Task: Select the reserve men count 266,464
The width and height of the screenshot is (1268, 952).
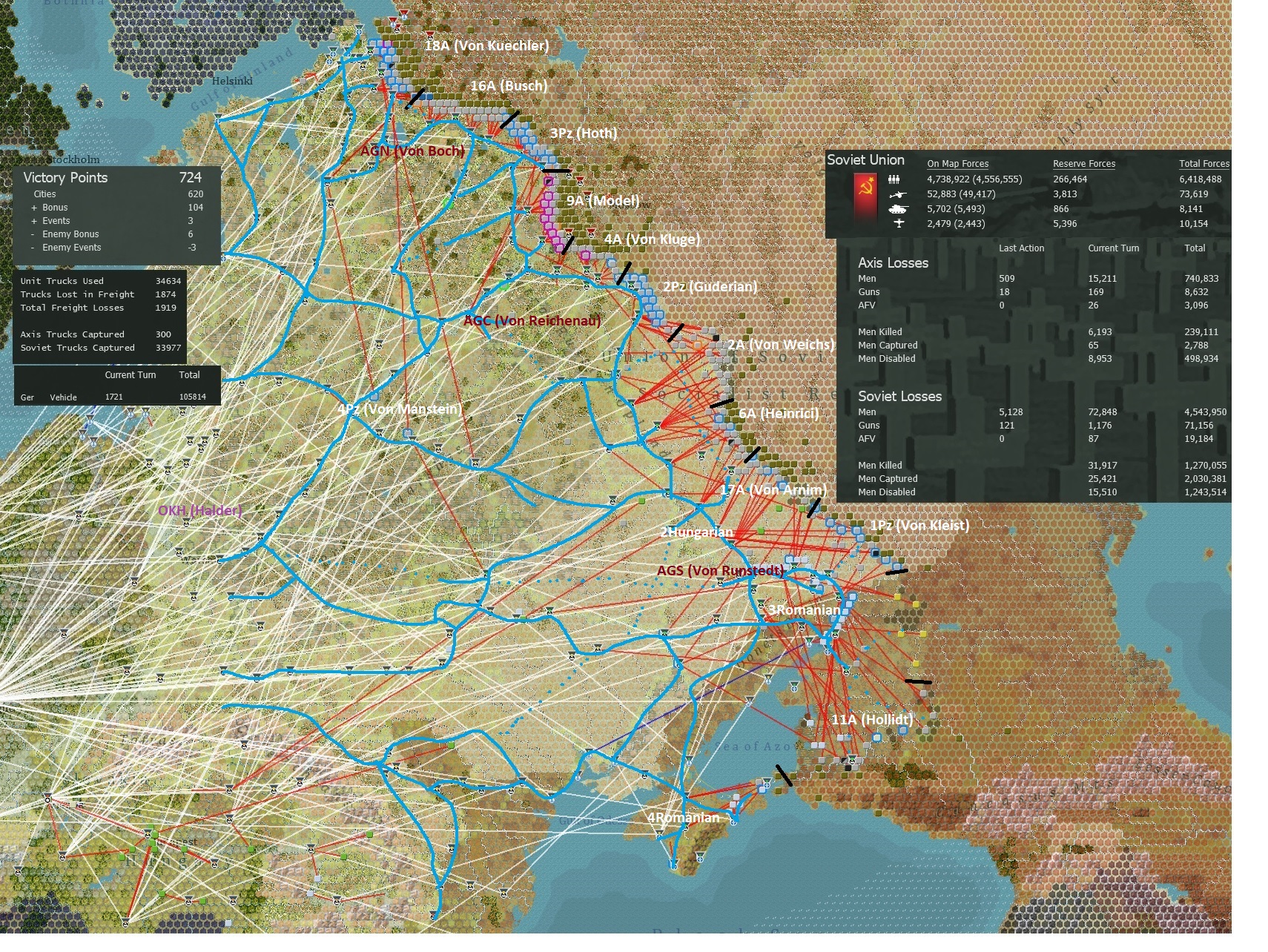Action: 1070,179
